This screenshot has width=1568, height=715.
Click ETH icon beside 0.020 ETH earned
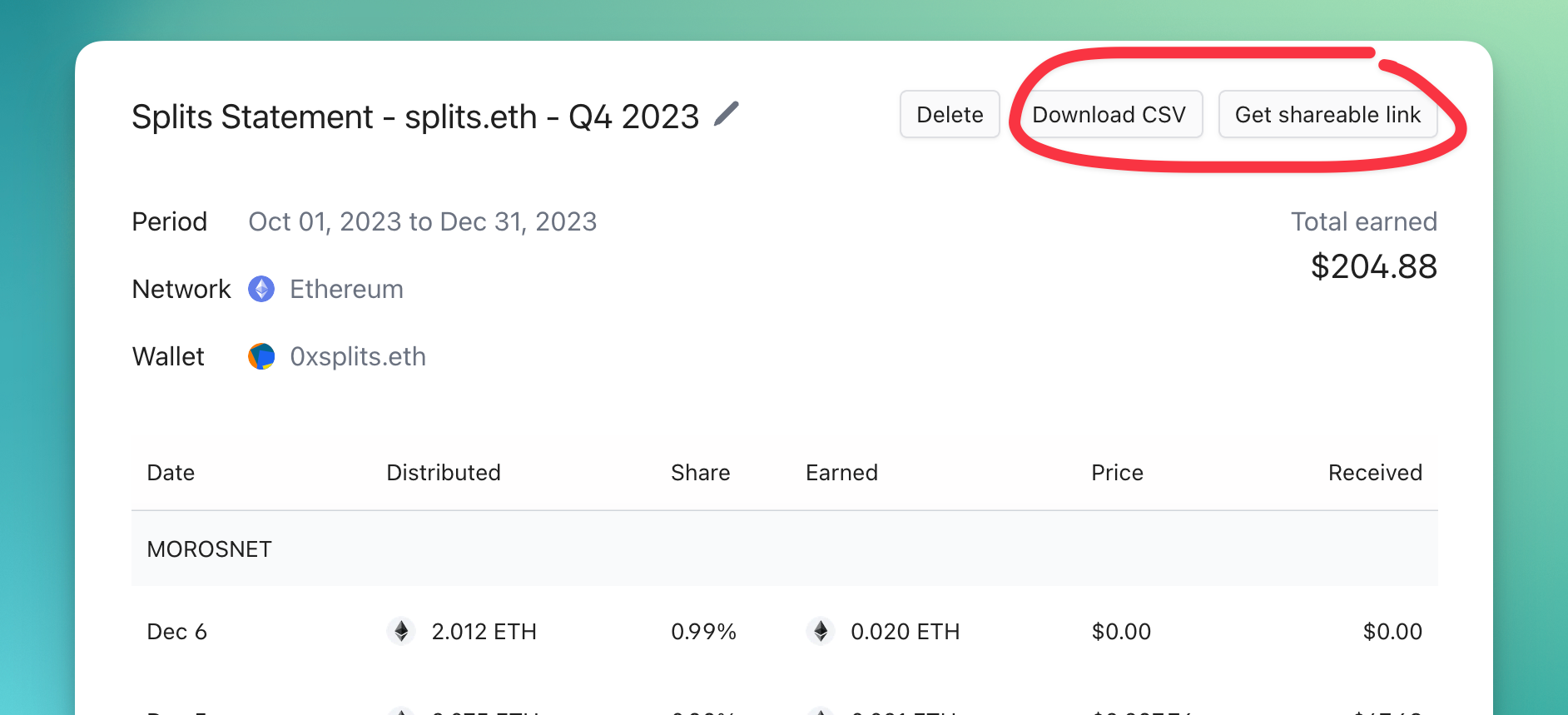point(821,631)
